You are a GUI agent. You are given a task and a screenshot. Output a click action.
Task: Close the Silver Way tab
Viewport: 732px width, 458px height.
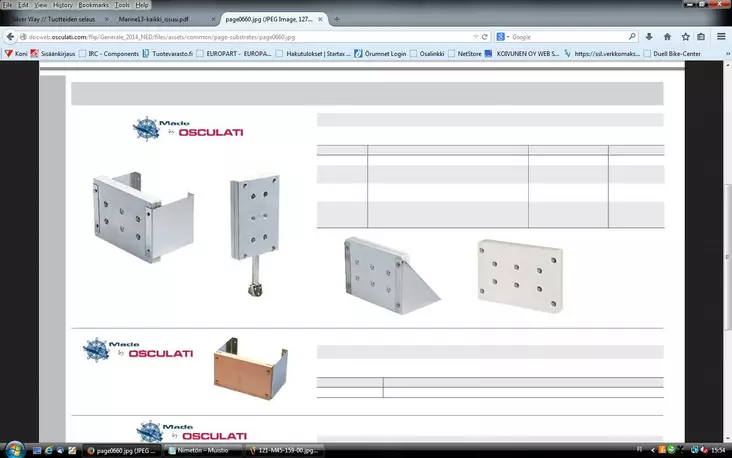coord(106,19)
